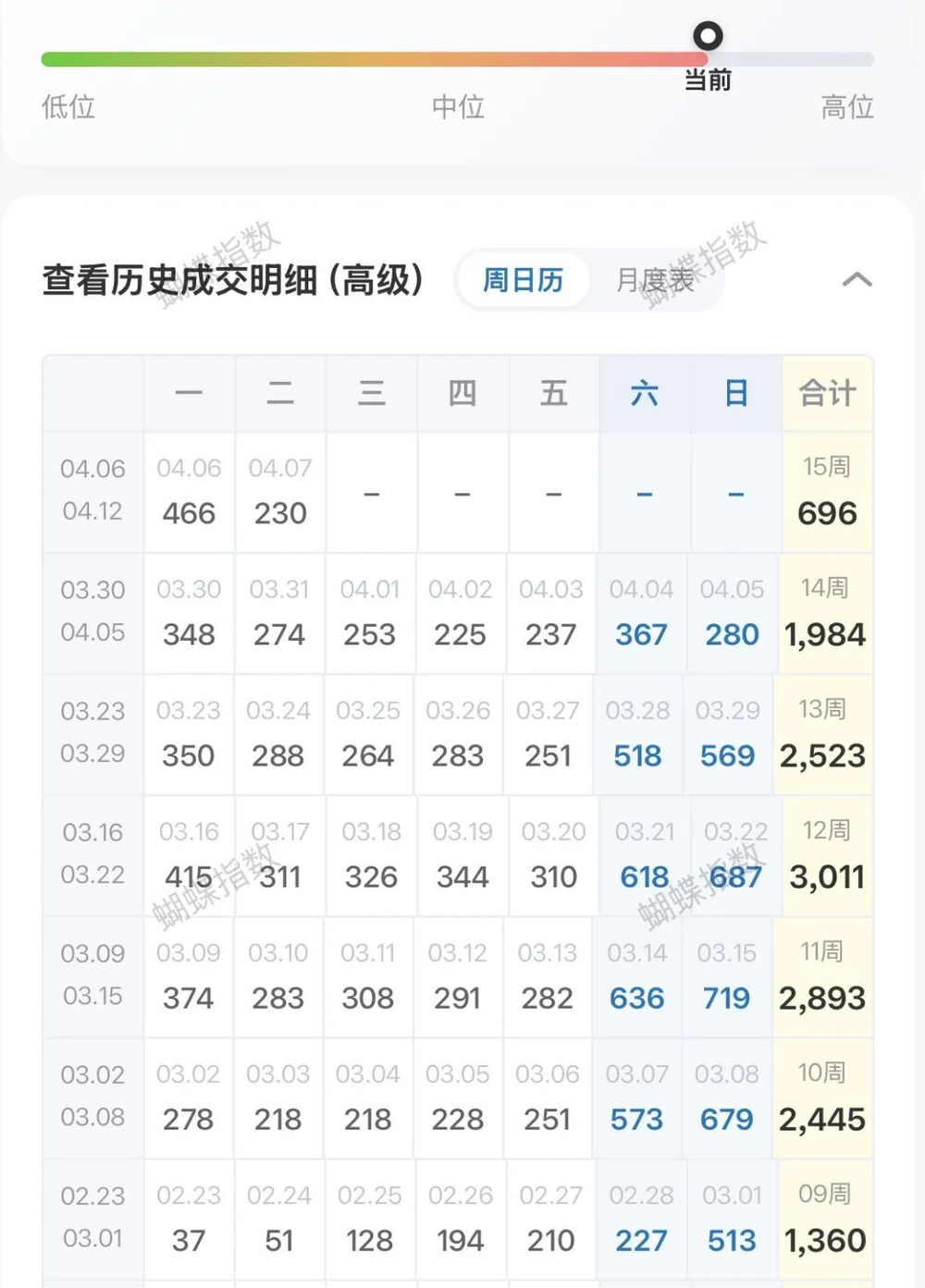
Task: Select week 09 total 1,360
Action: [825, 1221]
